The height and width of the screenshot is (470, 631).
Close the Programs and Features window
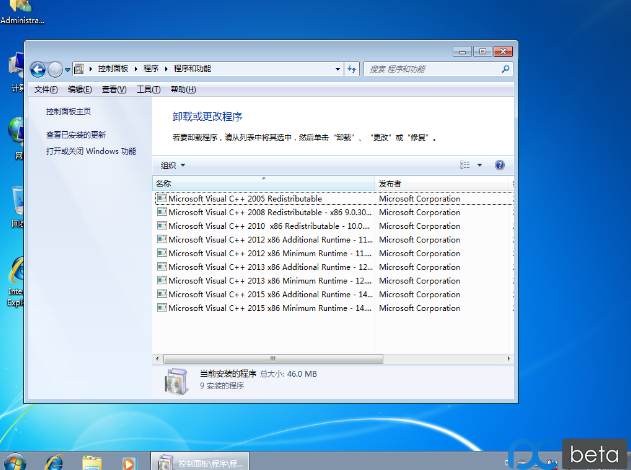point(503,52)
